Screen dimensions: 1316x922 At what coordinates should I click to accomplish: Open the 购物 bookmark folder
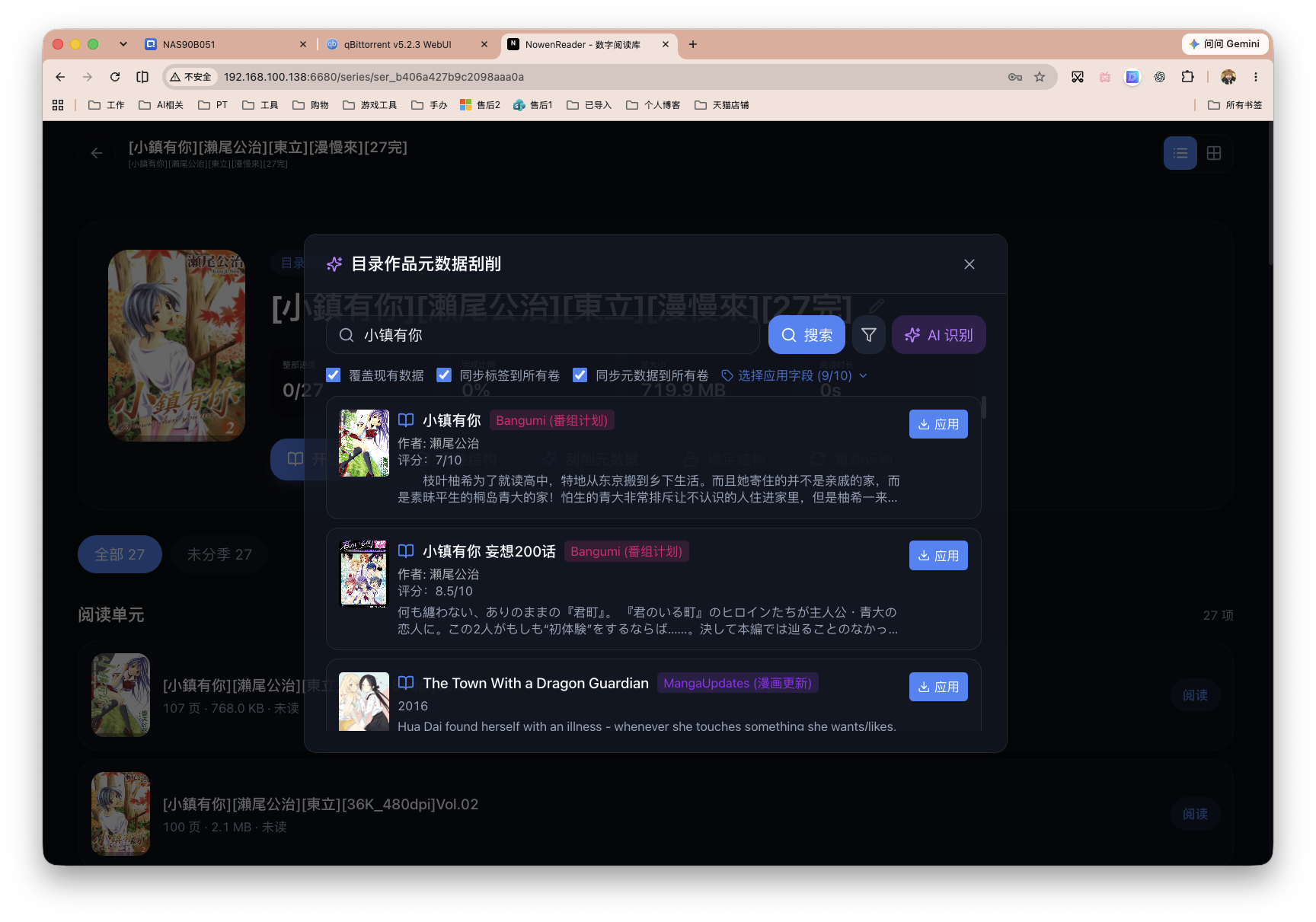(x=311, y=105)
